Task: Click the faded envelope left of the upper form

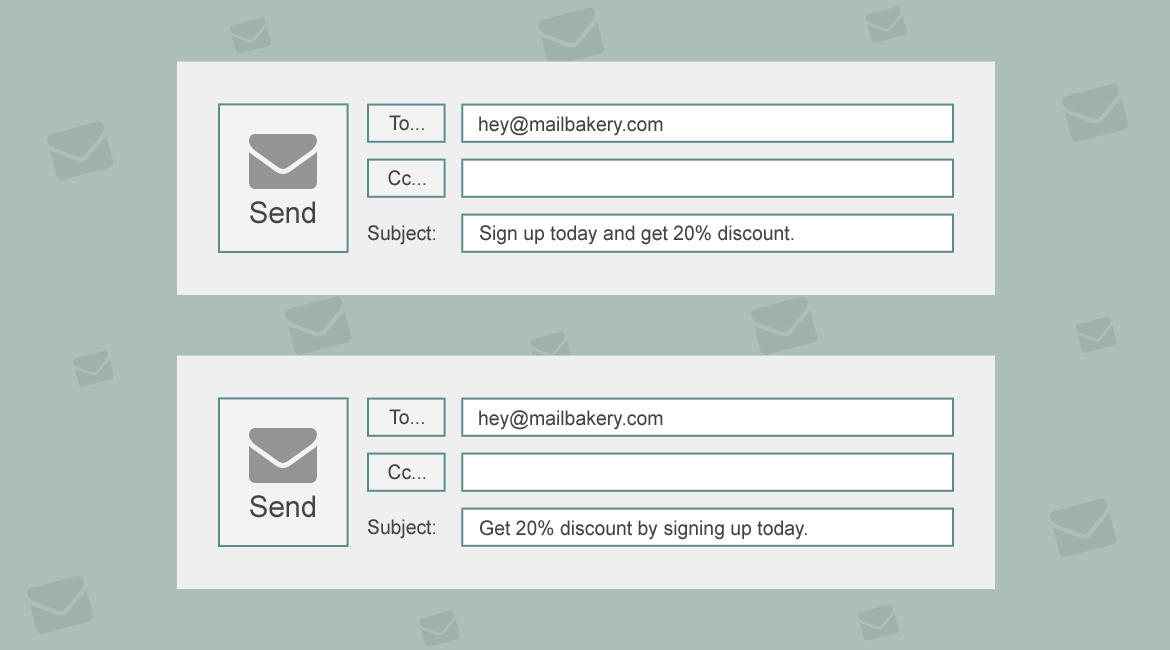Action: 80,151
